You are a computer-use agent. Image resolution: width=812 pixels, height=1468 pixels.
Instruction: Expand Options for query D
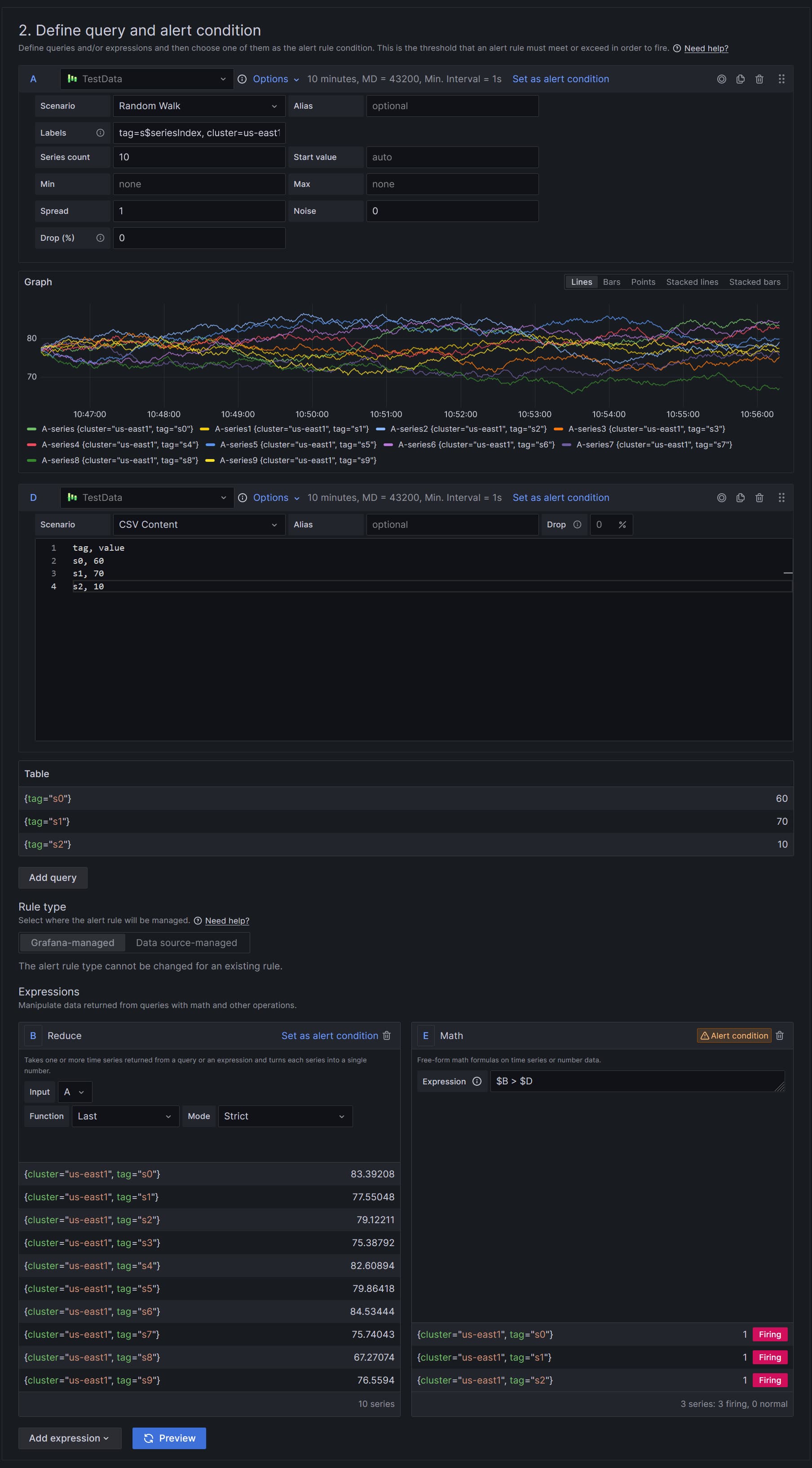click(x=276, y=498)
